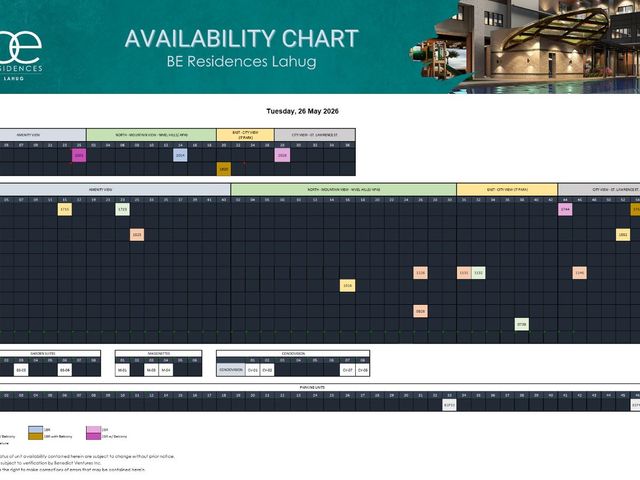This screenshot has height=480, width=640.
Task: Select the pink unit 1744 cell
Action: 565,209
